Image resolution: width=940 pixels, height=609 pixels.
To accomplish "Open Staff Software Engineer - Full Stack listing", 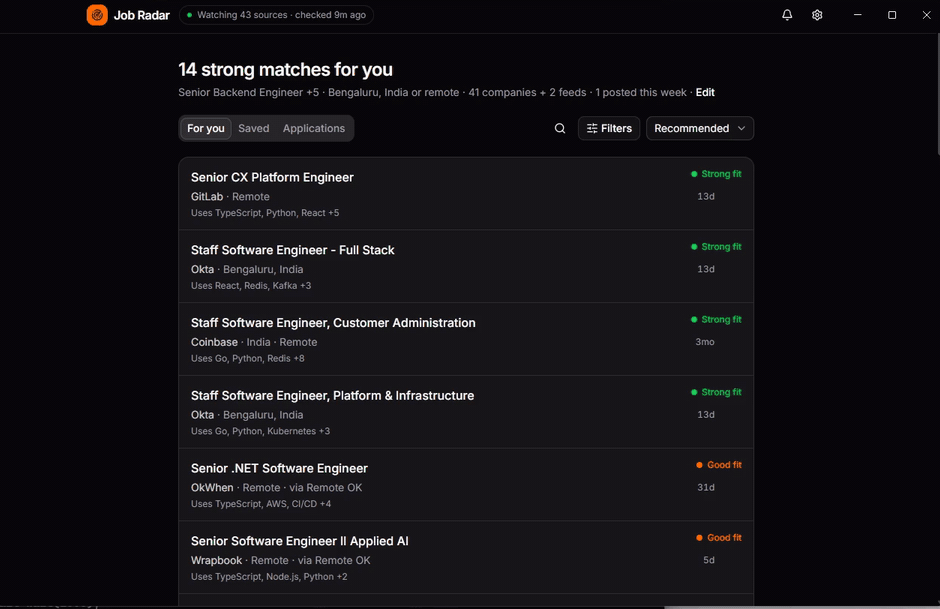I will tap(466, 266).
